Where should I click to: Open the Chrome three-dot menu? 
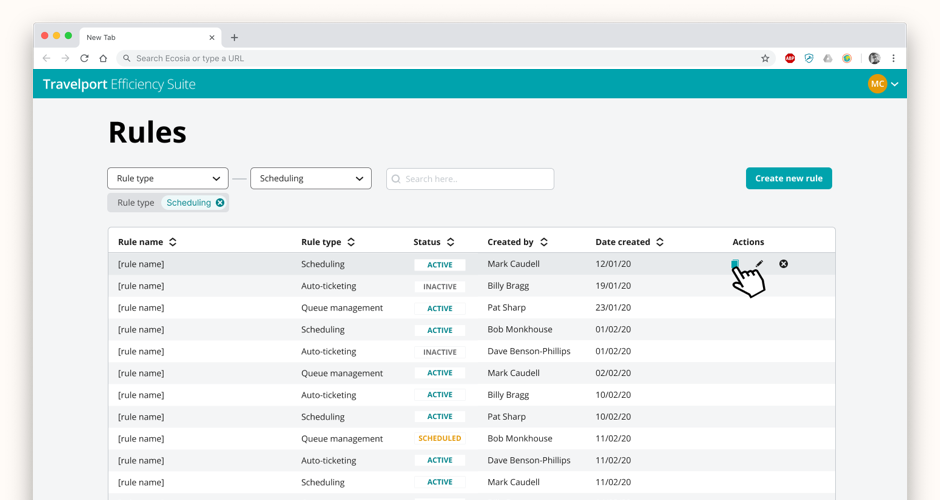coord(893,59)
